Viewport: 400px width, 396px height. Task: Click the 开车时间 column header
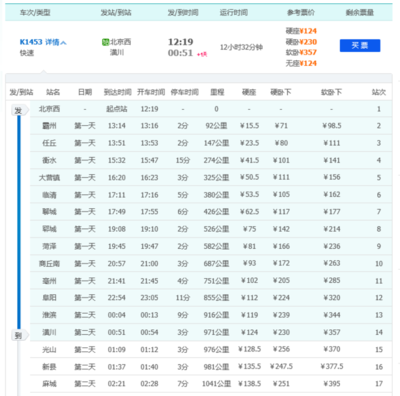(x=151, y=92)
